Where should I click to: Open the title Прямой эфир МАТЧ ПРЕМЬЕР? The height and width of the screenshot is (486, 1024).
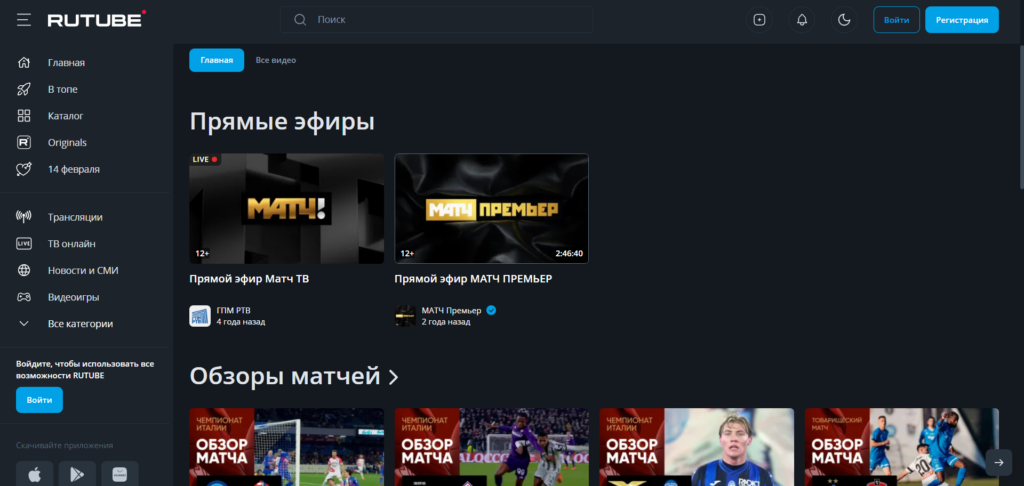473,279
